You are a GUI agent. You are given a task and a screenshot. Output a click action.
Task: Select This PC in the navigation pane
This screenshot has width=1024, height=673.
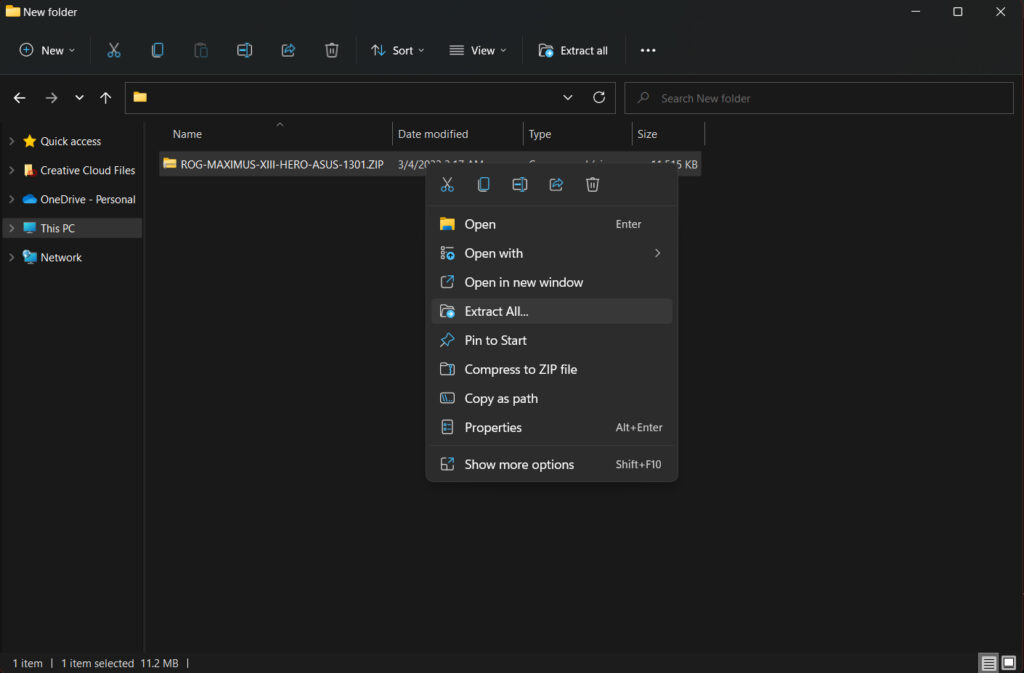point(57,229)
